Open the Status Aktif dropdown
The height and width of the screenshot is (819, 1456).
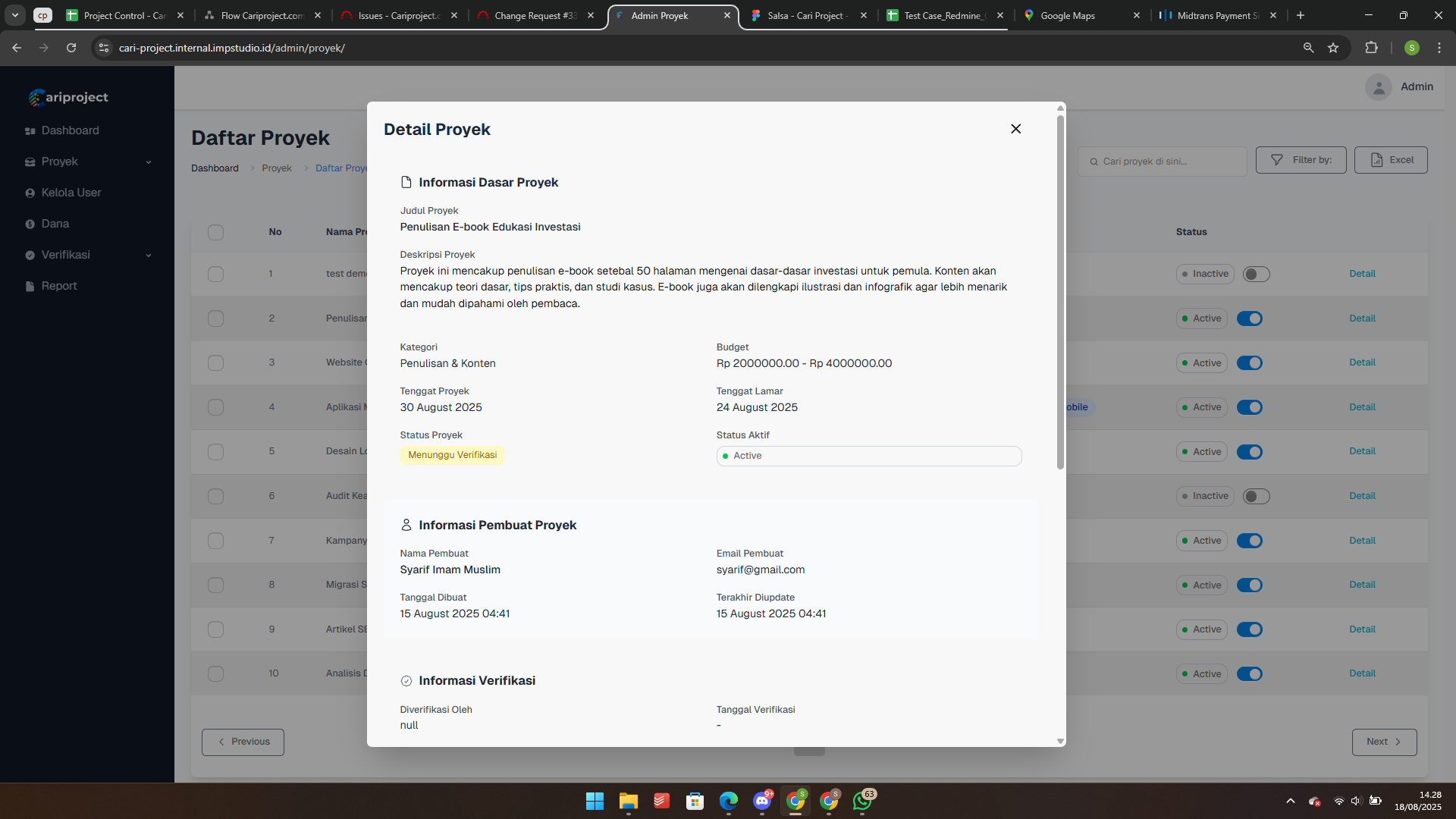(x=868, y=456)
